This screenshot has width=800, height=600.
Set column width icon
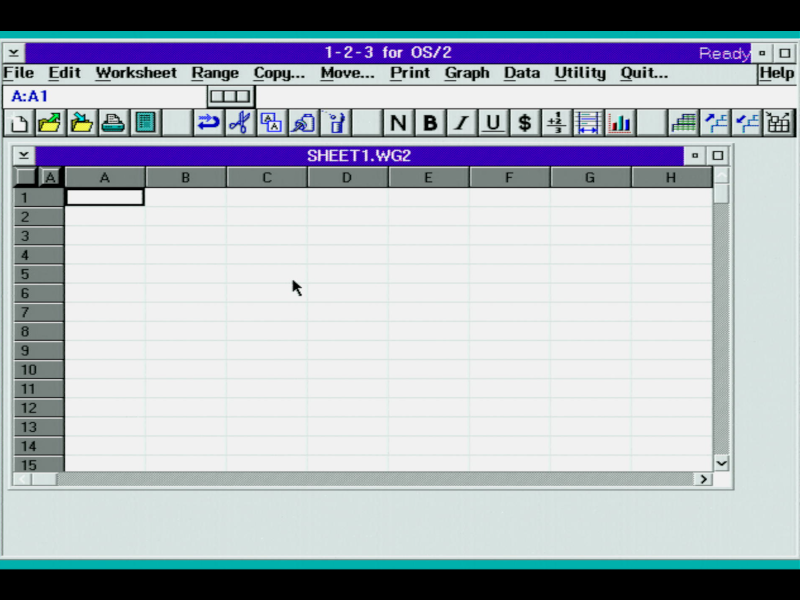pos(588,122)
